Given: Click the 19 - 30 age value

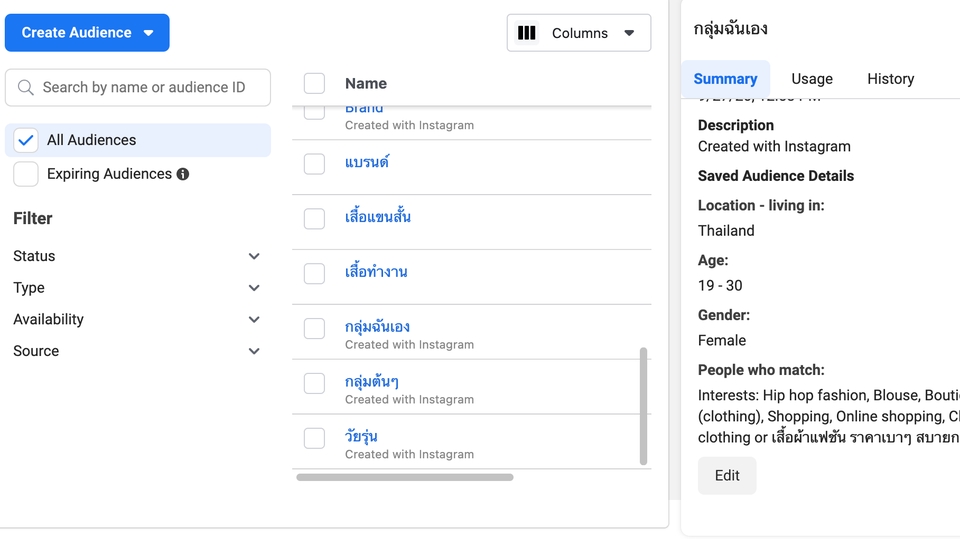Looking at the screenshot, I should point(720,285).
